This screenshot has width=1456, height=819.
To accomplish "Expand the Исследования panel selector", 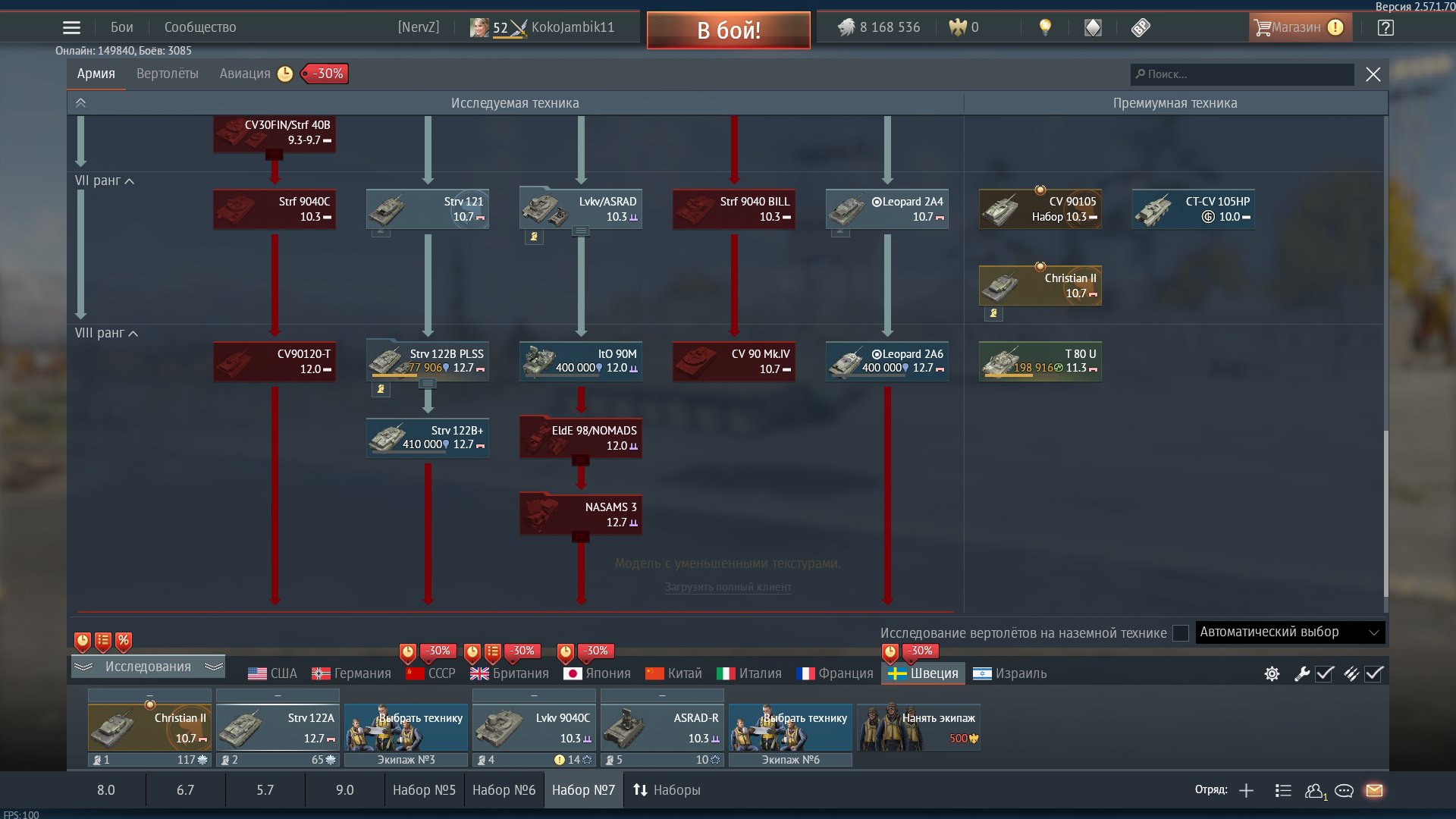I will (149, 667).
